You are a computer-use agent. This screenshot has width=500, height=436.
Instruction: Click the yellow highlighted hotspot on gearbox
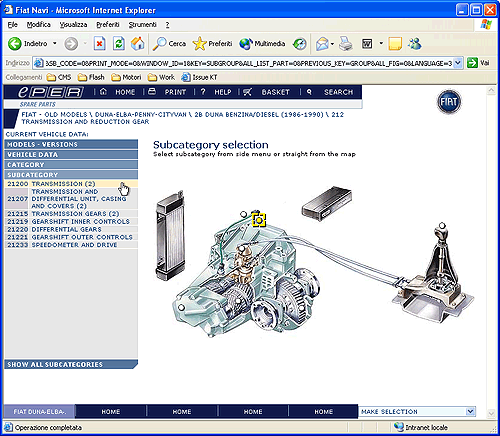click(x=259, y=220)
